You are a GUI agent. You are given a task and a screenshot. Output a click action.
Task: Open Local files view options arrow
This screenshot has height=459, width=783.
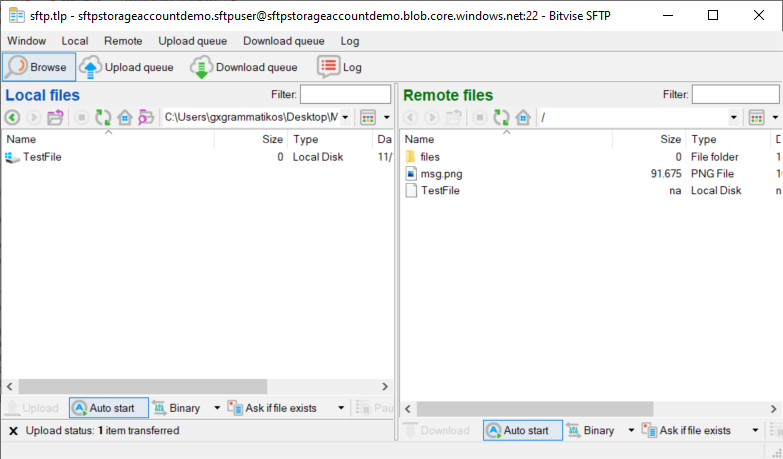[387, 118]
